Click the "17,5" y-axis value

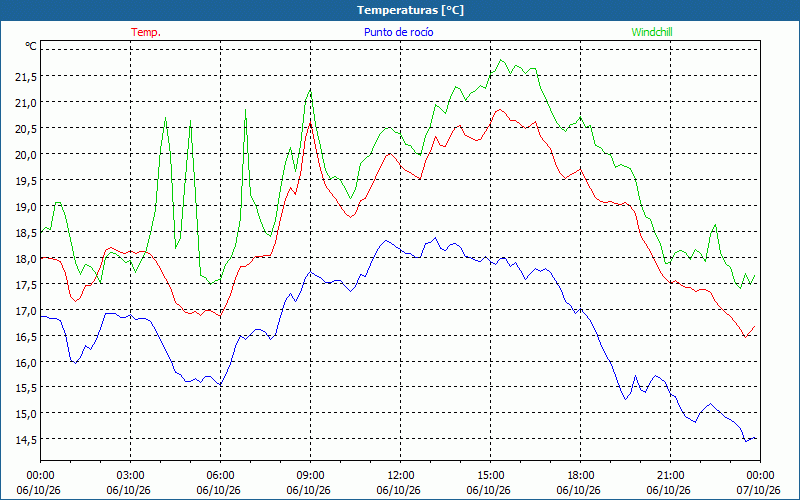[26, 285]
